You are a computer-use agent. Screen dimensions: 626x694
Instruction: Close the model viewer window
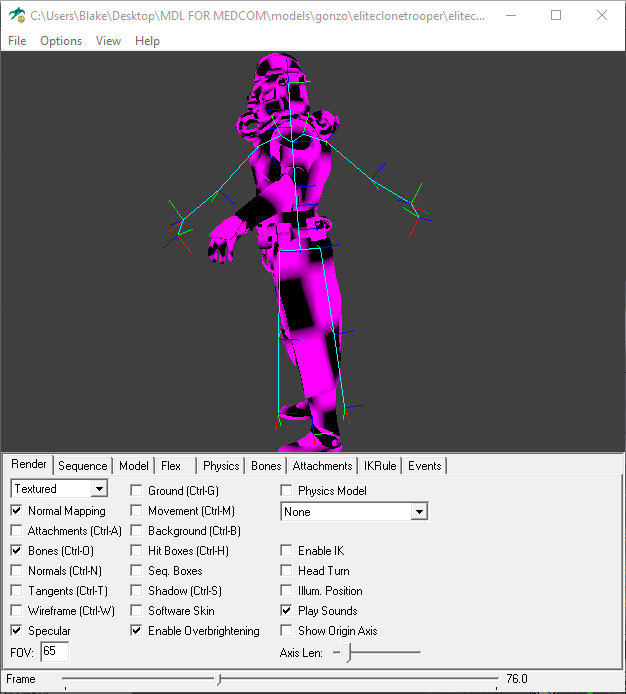click(x=602, y=15)
